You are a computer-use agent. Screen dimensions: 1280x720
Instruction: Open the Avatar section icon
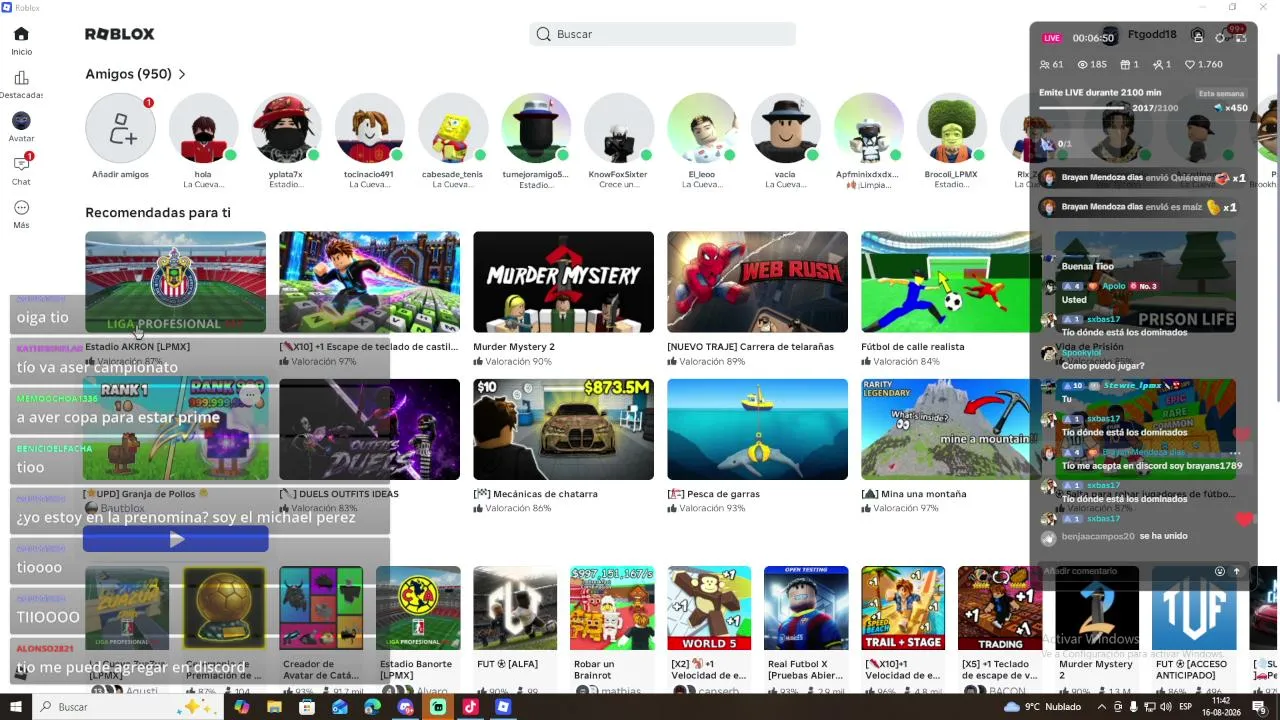[21, 121]
